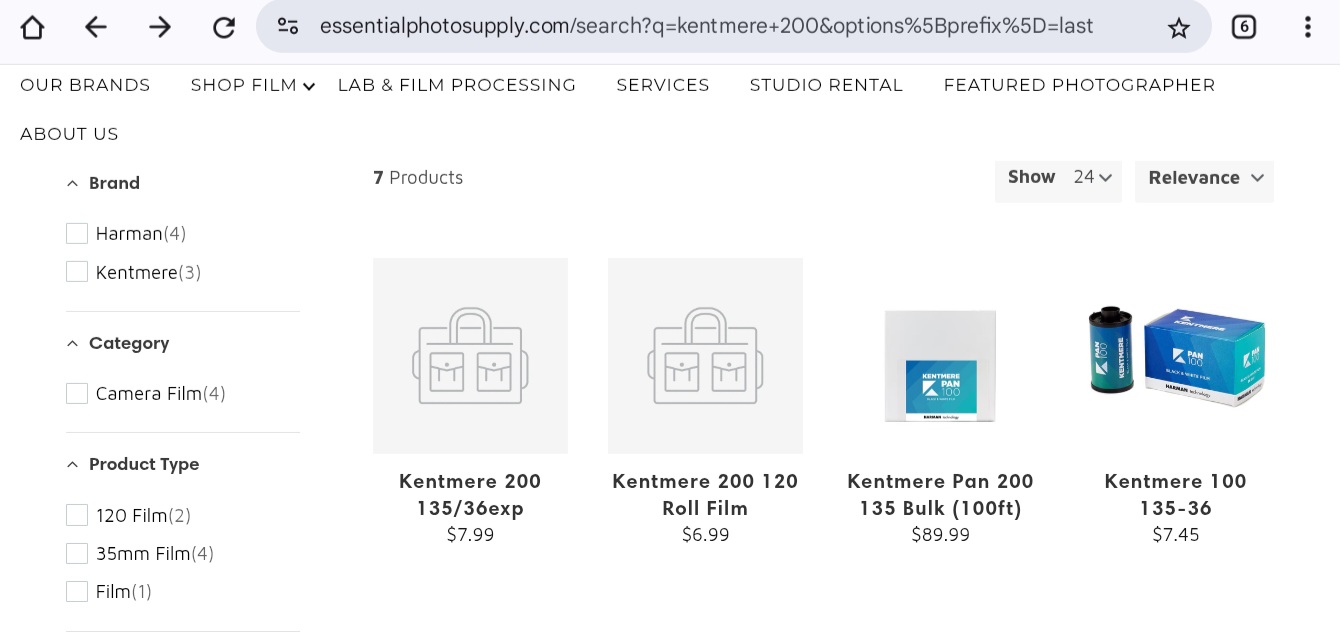Check the 35mm Film product type
Image resolution: width=1340 pixels, height=640 pixels.
pyautogui.click(x=77, y=553)
